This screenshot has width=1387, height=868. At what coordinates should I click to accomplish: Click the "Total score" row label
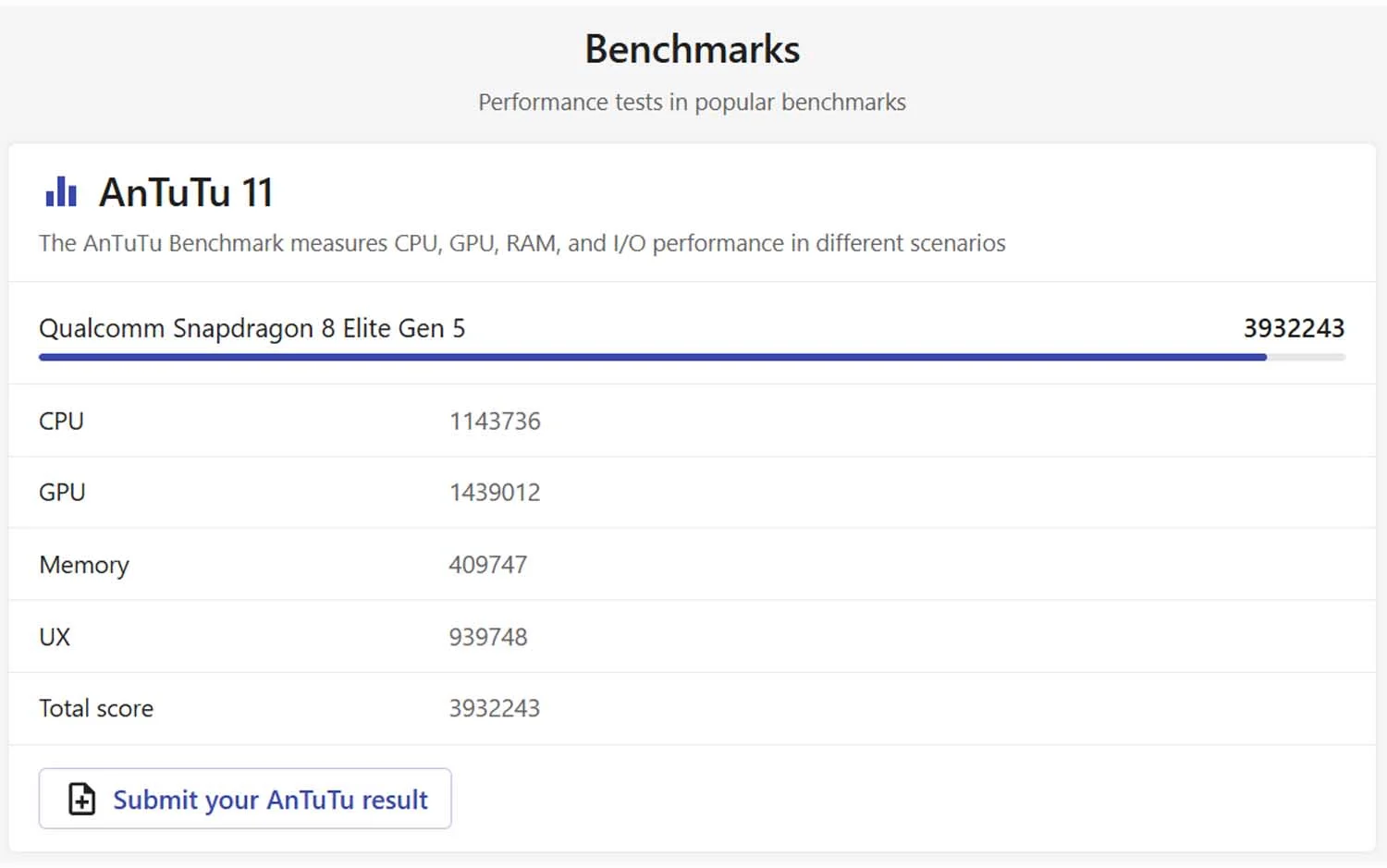96,708
